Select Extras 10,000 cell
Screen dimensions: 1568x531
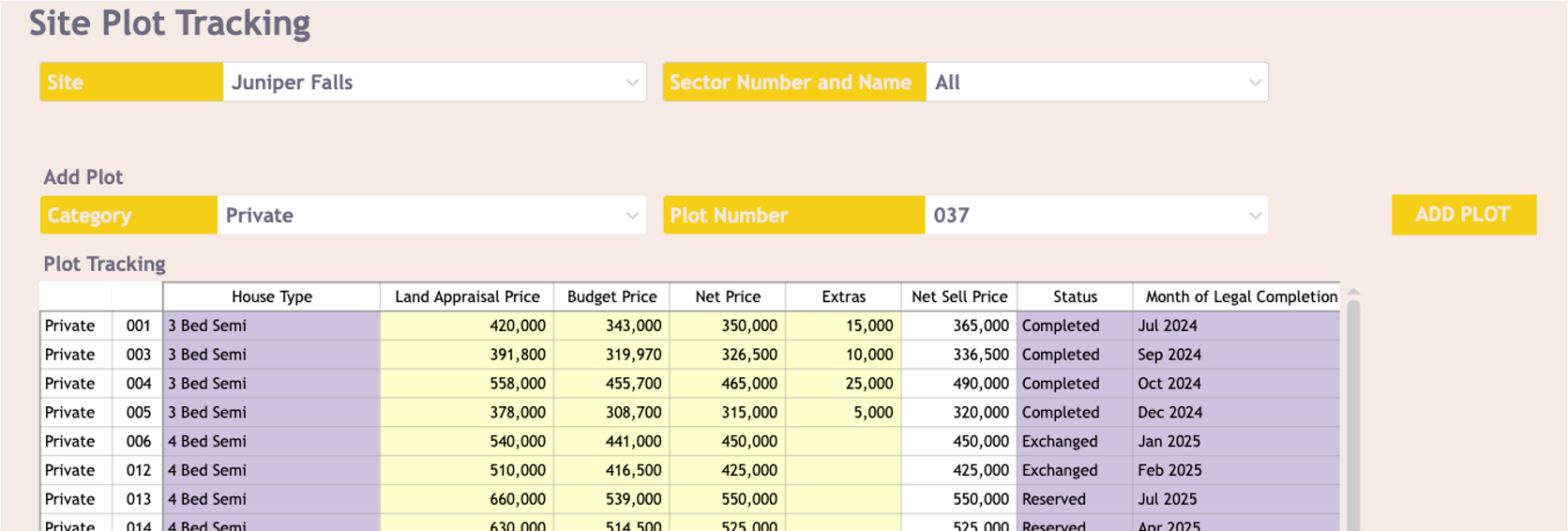(843, 355)
